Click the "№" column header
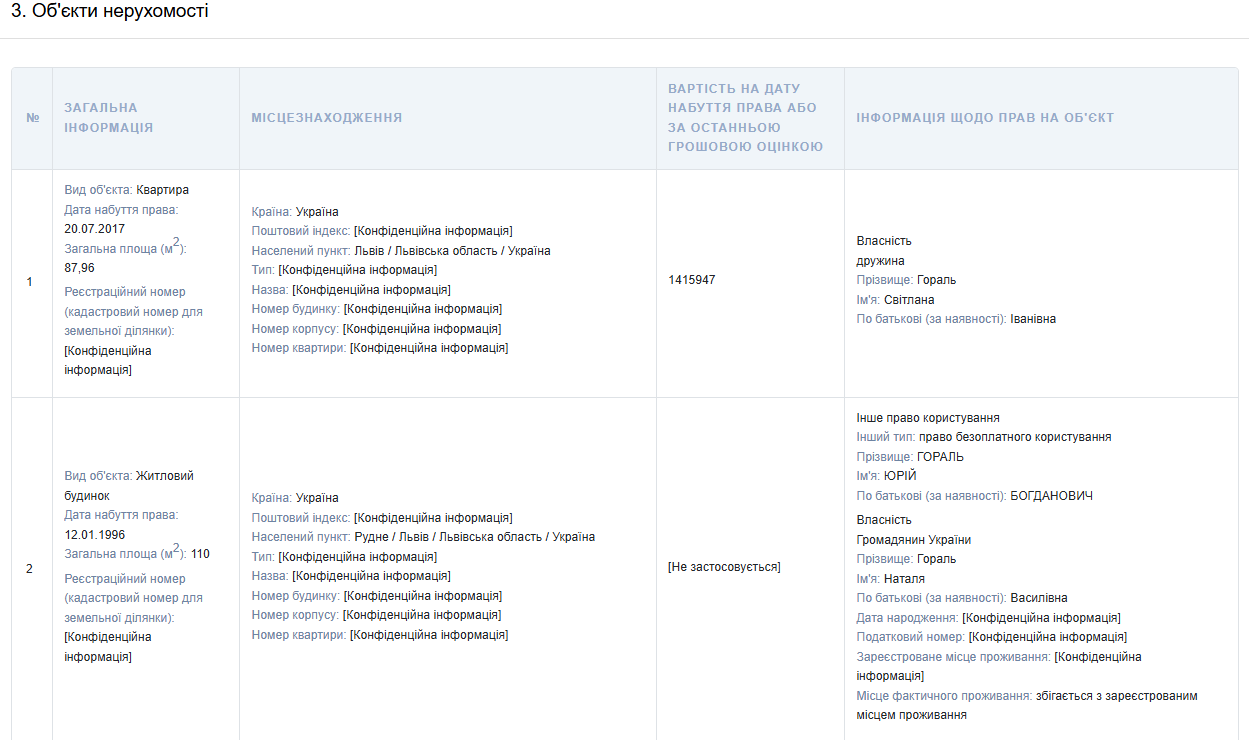1249x740 pixels. click(x=32, y=118)
